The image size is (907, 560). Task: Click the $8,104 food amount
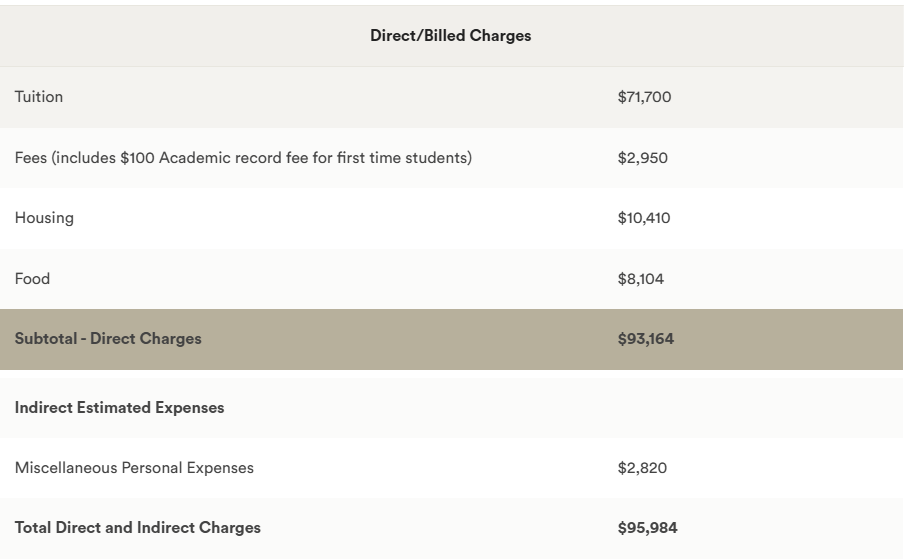[x=640, y=279]
